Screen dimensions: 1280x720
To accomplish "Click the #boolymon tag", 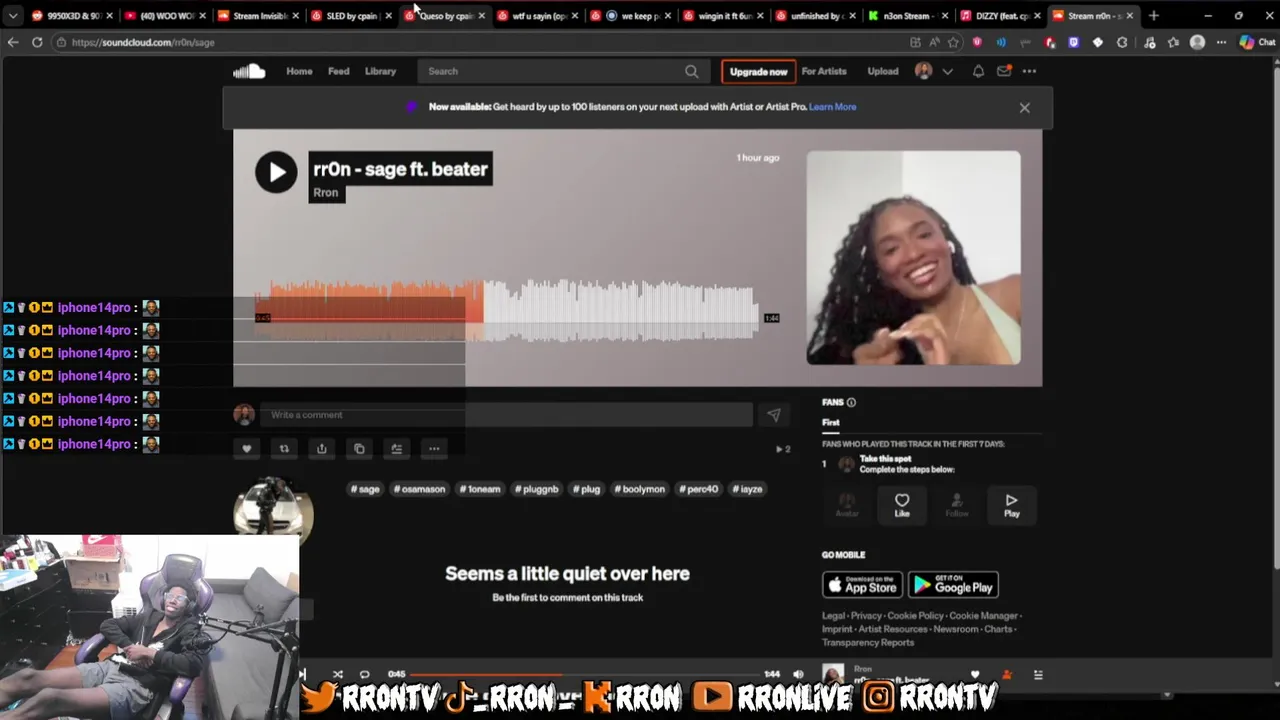I will pyautogui.click(x=640, y=489).
